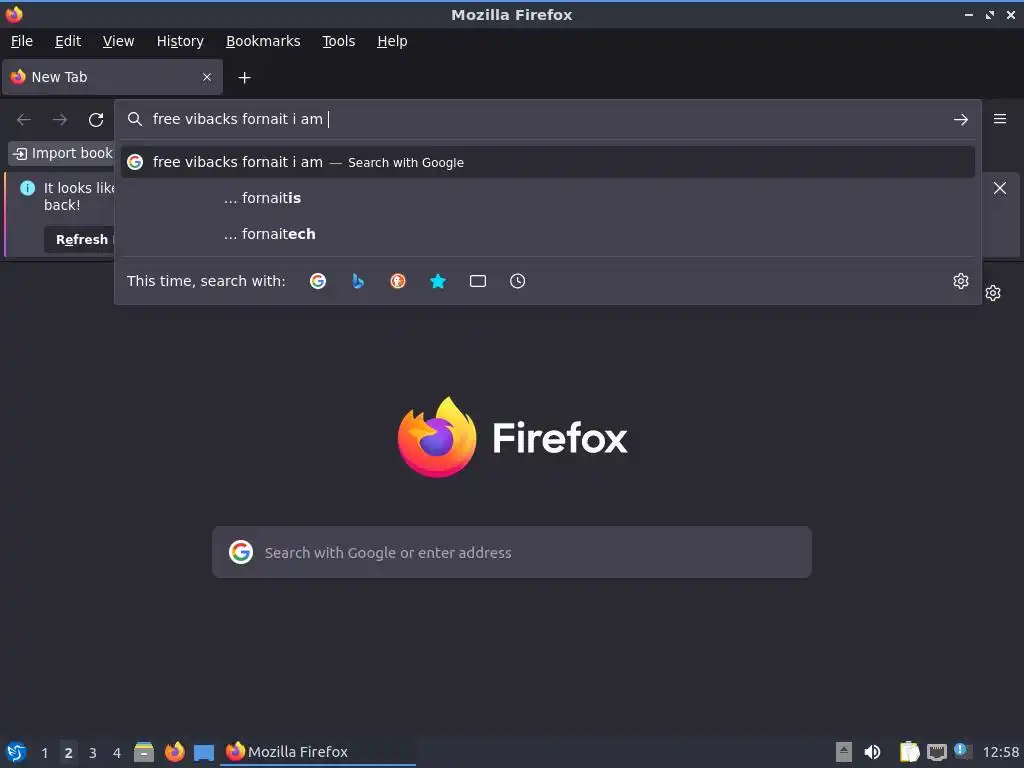Open the clipboard tray icon
The width and height of the screenshot is (1024, 768).
pos(909,752)
